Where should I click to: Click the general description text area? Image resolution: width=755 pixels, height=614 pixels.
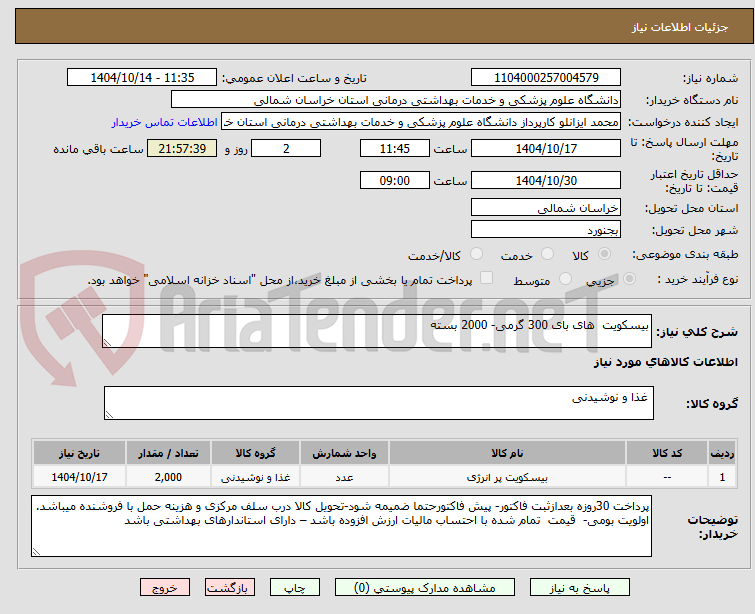click(x=377, y=331)
